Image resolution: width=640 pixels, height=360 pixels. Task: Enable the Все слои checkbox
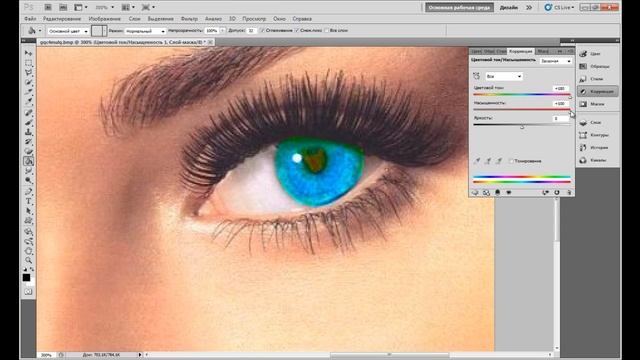327,31
